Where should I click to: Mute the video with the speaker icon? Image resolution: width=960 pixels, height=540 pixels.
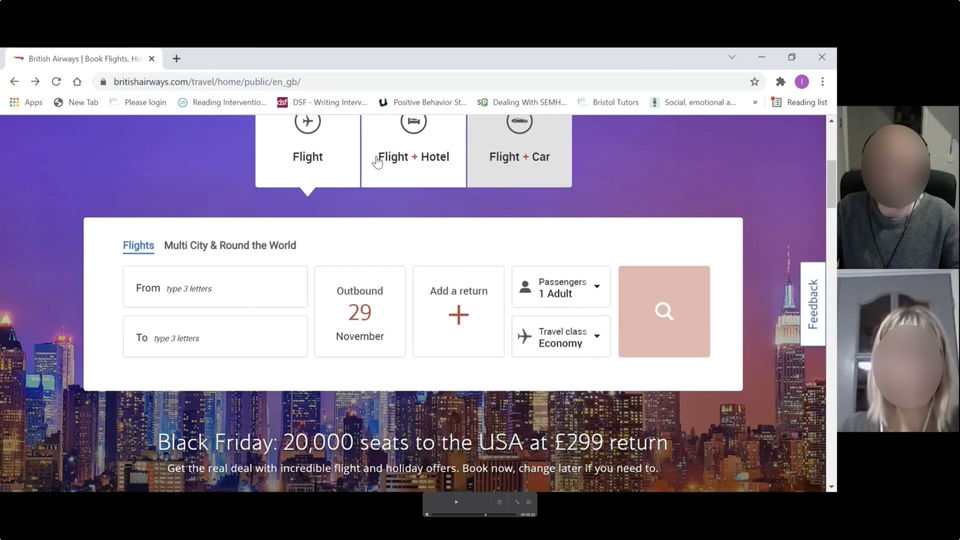[x=427, y=514]
